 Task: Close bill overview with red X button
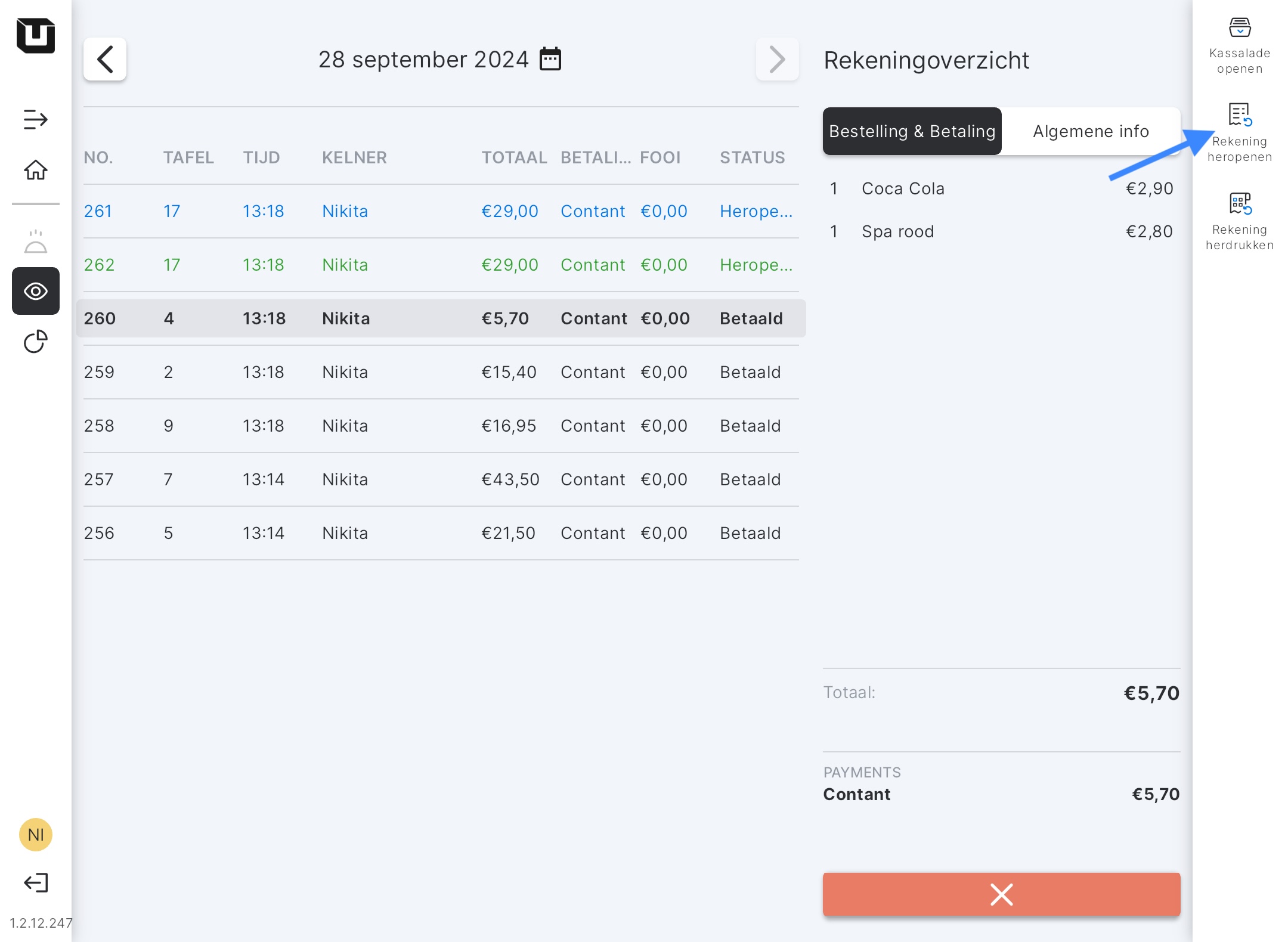point(1001,894)
